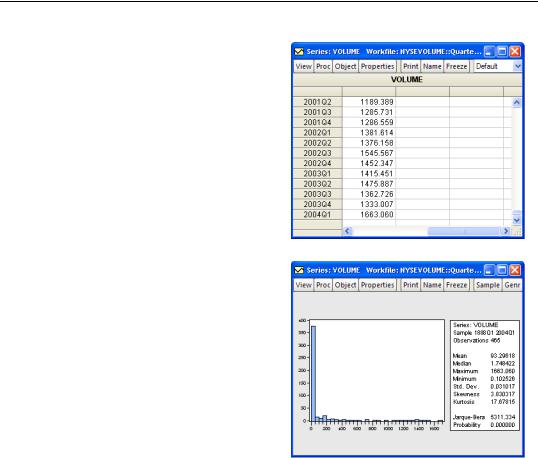Select cell value 1545.567

coord(369,153)
